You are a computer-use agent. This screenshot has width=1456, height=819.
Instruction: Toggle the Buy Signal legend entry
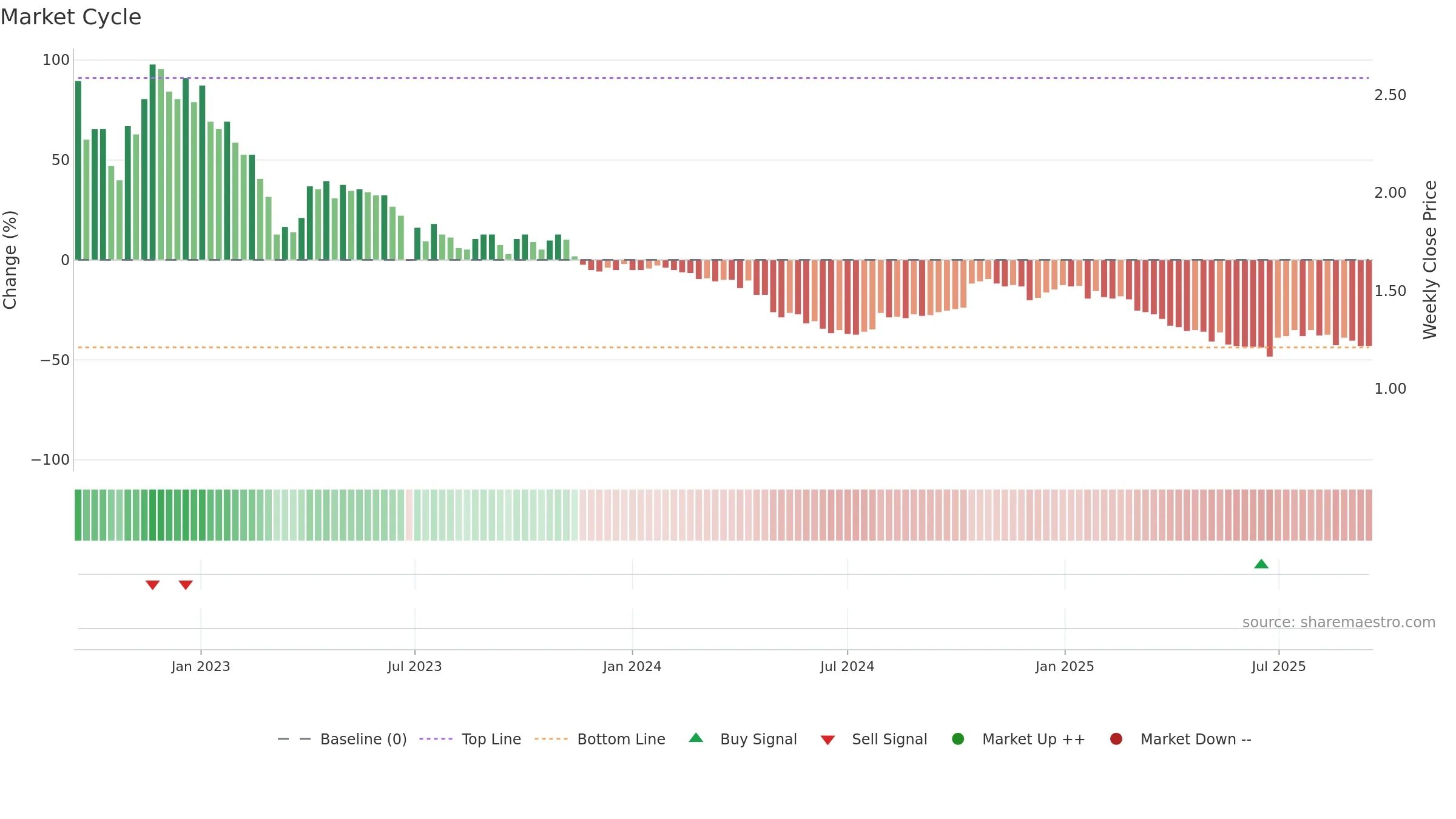click(x=743, y=739)
